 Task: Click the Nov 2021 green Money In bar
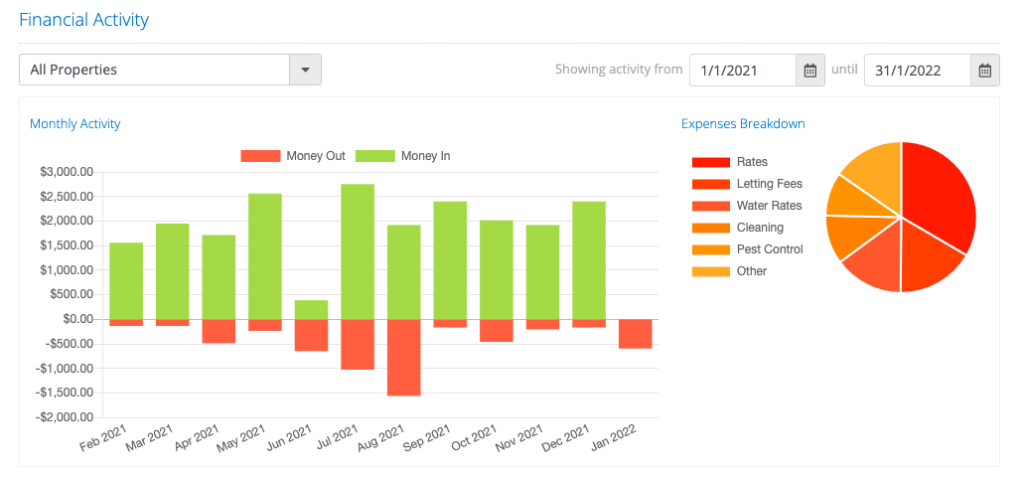[543, 272]
